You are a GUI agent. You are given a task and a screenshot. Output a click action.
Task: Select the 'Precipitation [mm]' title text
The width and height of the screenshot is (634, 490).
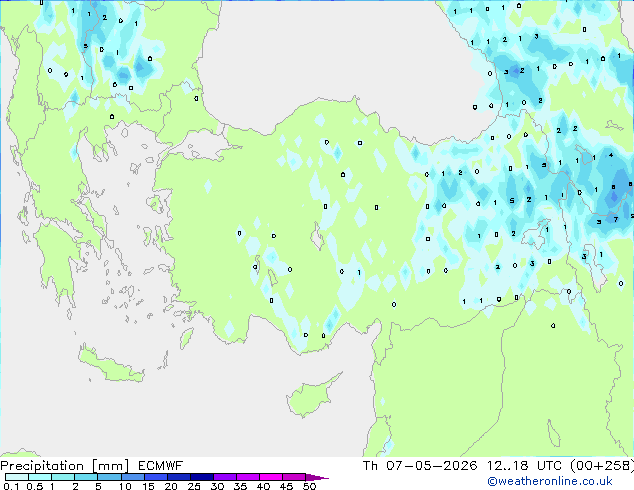[x=65, y=466]
